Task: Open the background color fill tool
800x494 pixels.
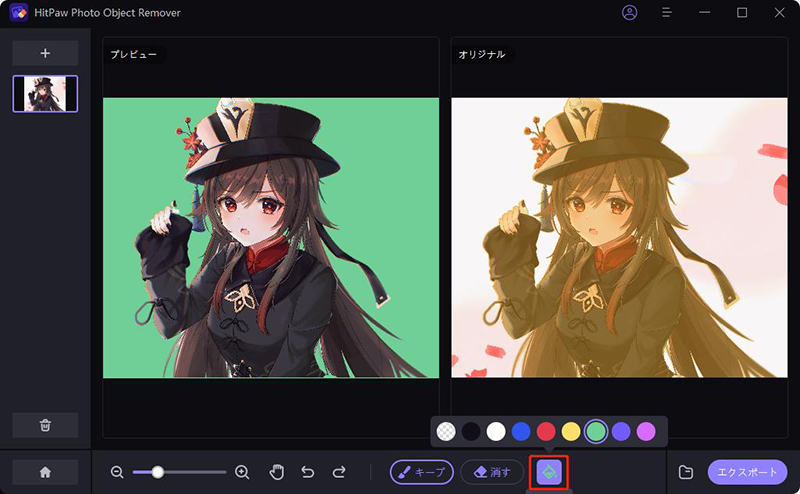Action: click(549, 472)
